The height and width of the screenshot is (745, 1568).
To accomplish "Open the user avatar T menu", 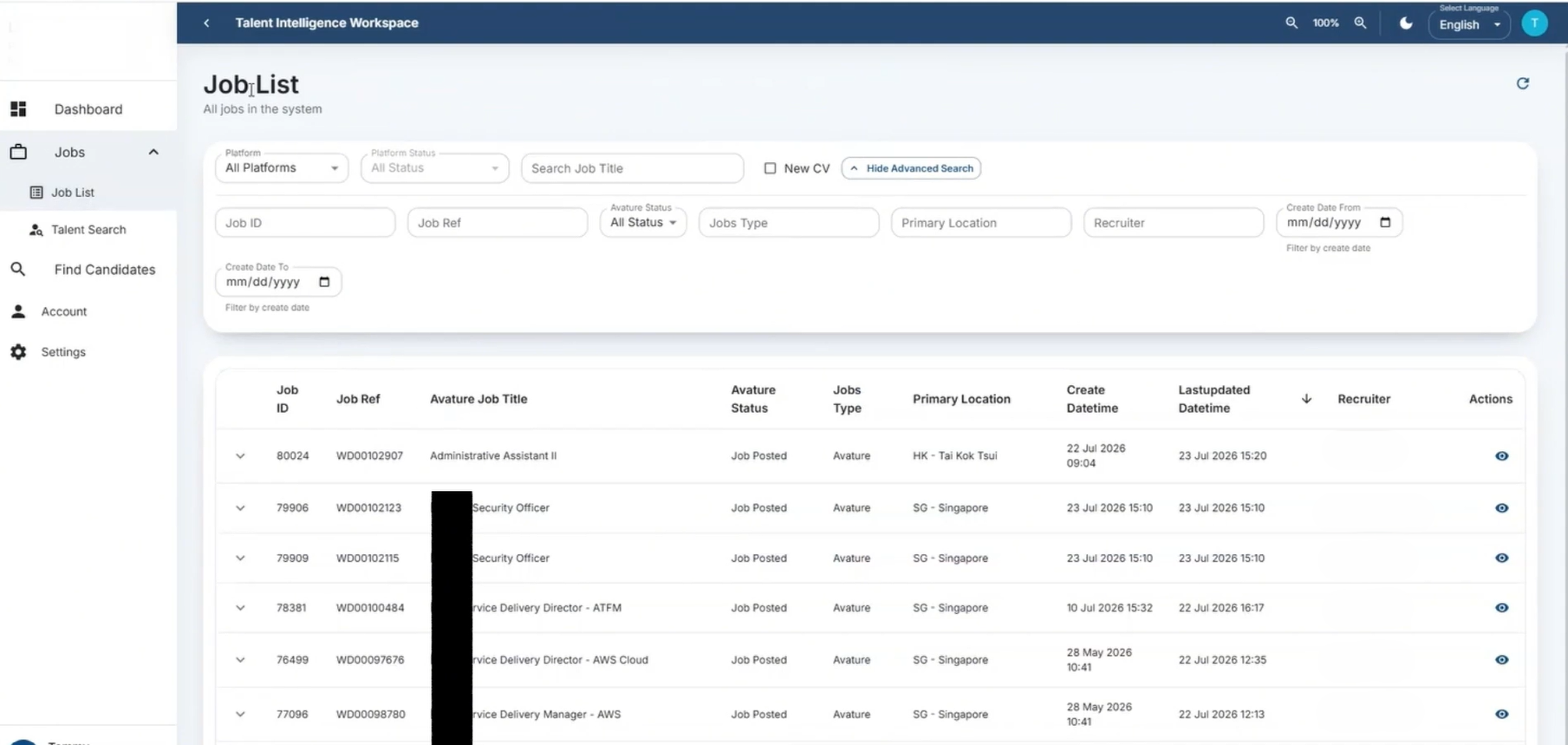I will [x=1534, y=23].
